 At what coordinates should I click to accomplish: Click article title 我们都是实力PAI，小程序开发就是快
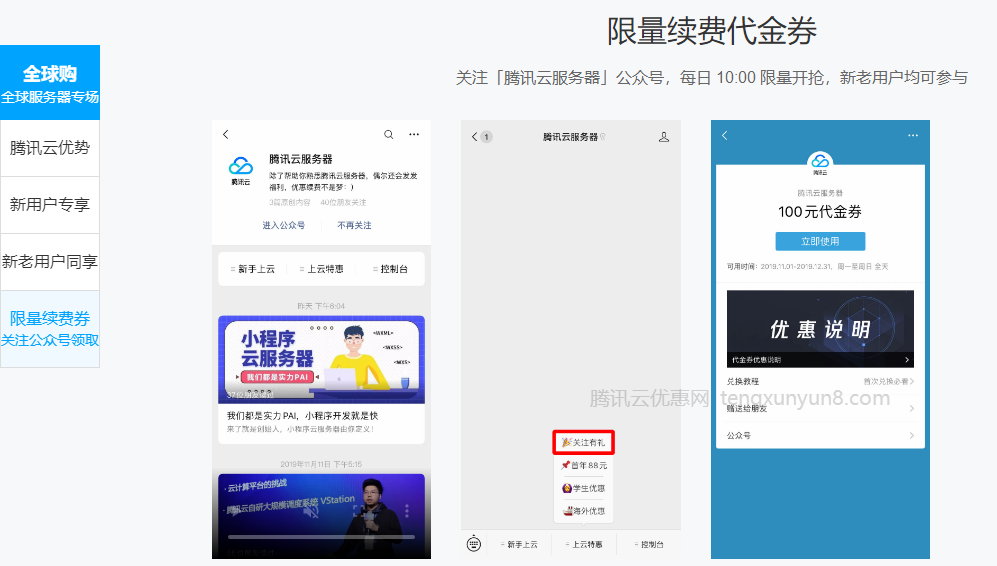click(x=303, y=415)
